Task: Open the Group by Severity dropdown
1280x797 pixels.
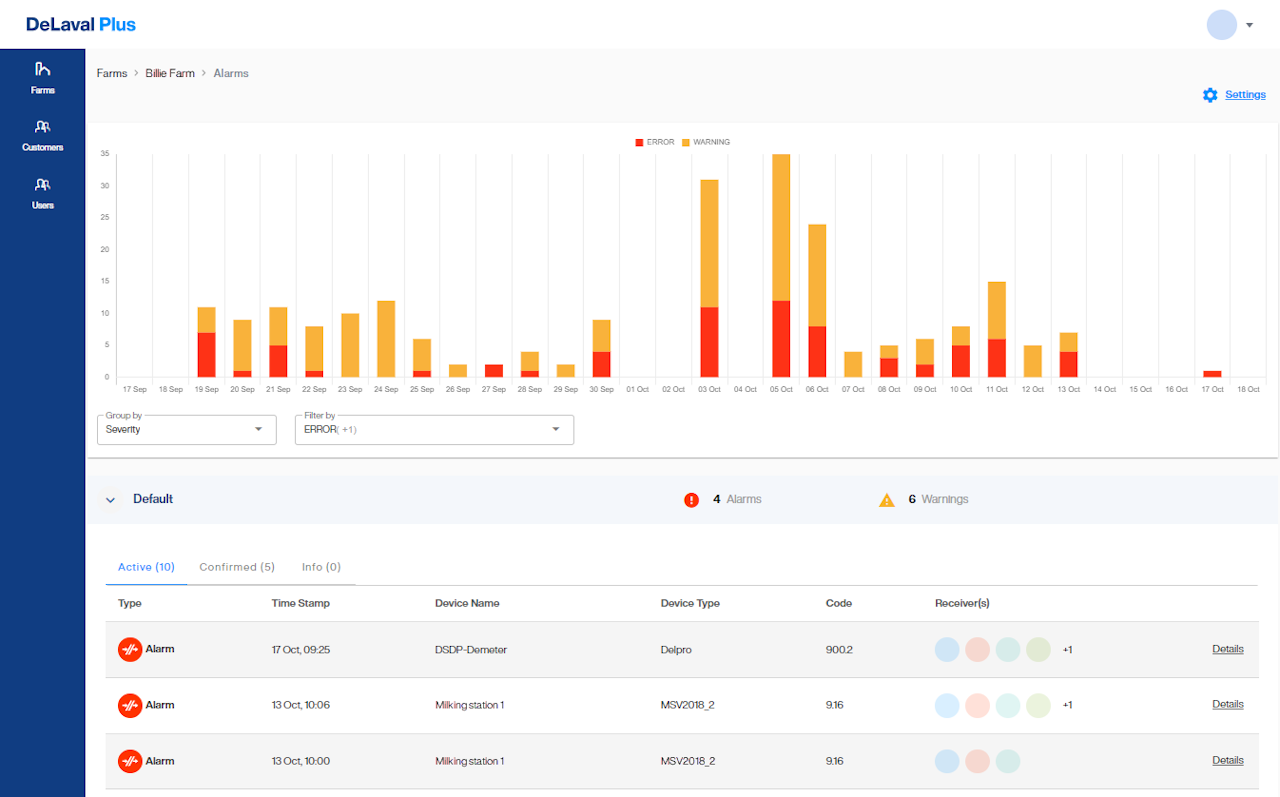Action: [x=186, y=429]
